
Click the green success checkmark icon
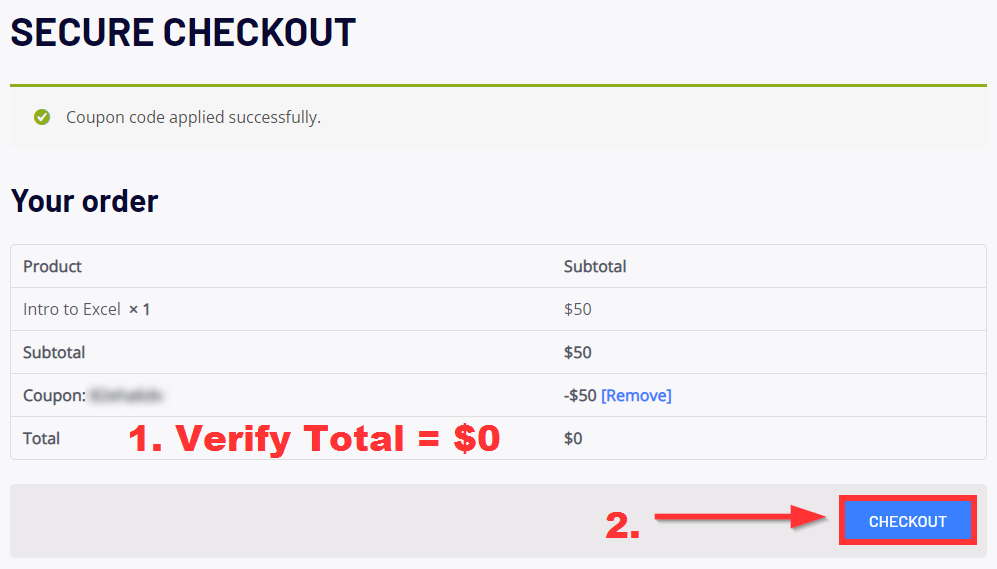(42, 118)
